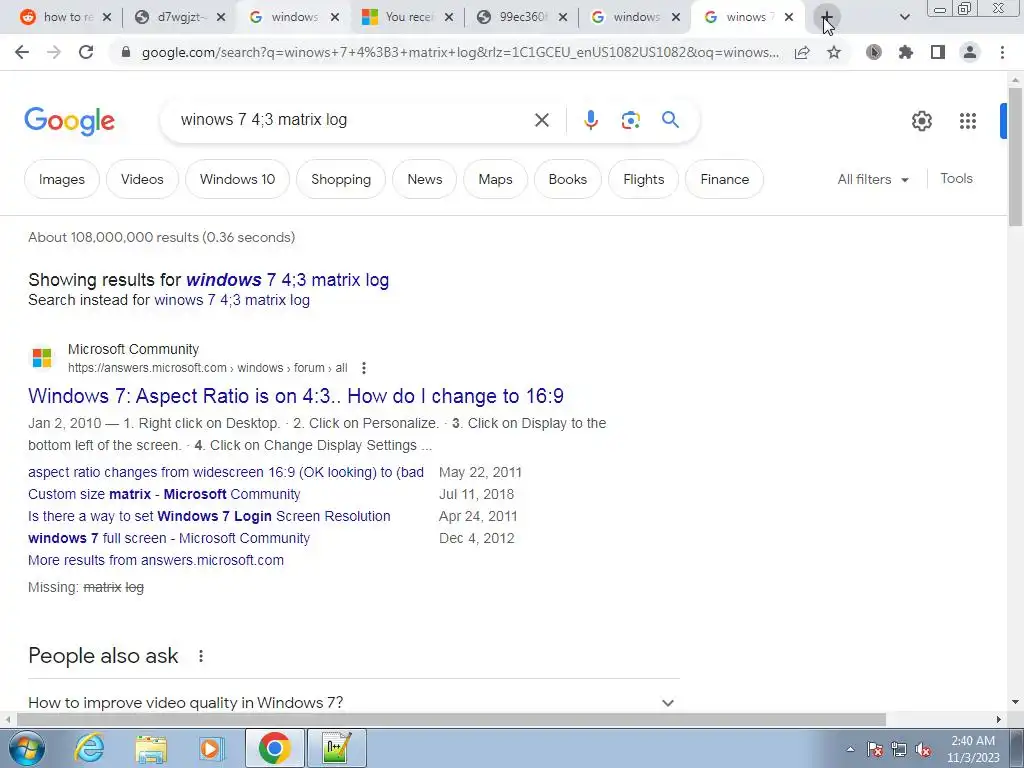The width and height of the screenshot is (1024, 768).
Task: Click the Google logo
Action: (69, 121)
